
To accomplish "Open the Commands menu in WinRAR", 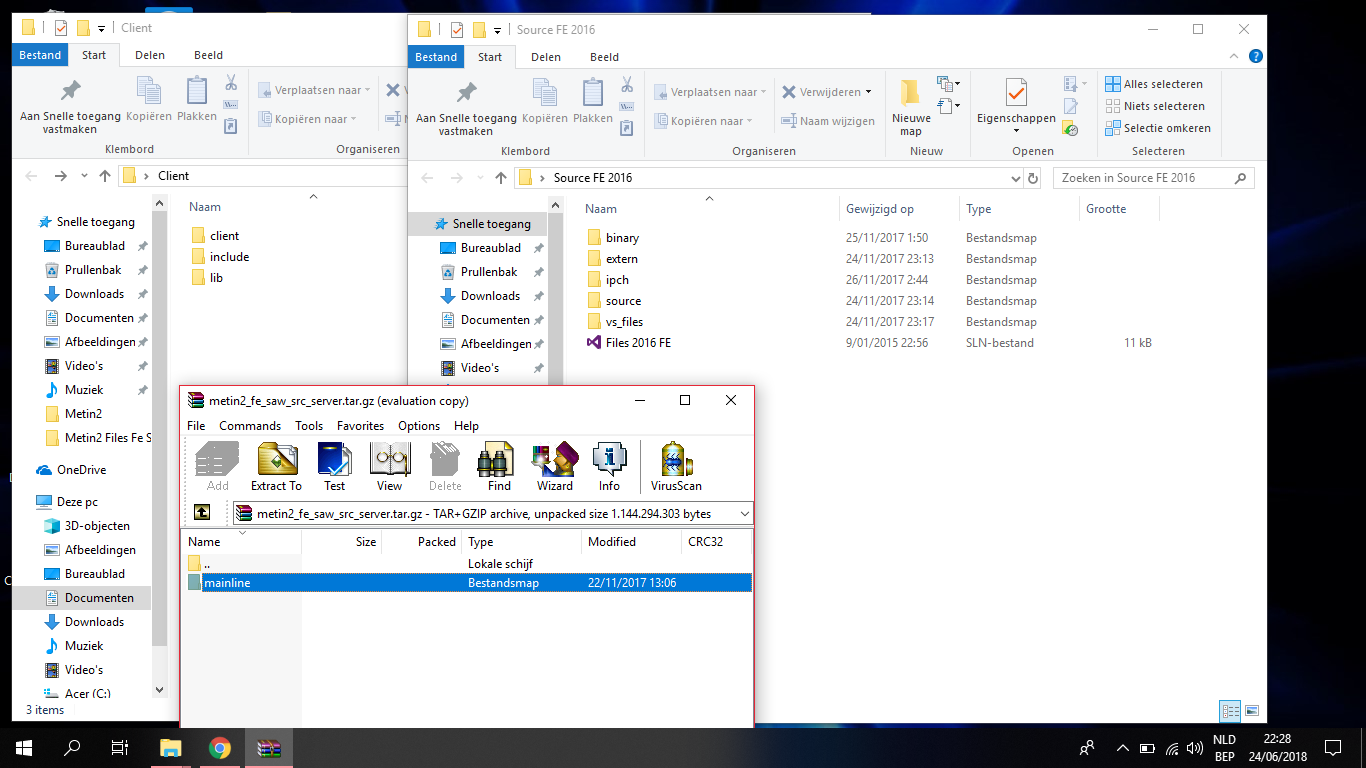I will (250, 426).
